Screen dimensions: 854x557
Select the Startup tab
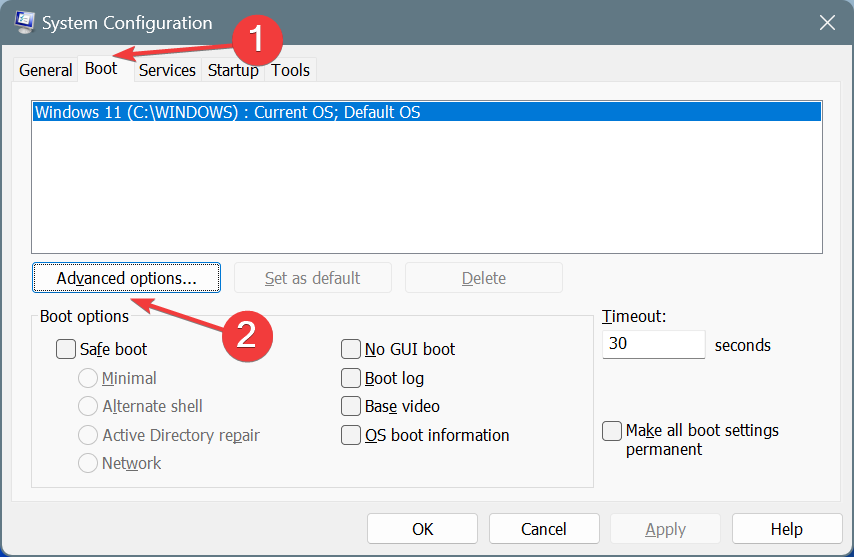[x=233, y=70]
